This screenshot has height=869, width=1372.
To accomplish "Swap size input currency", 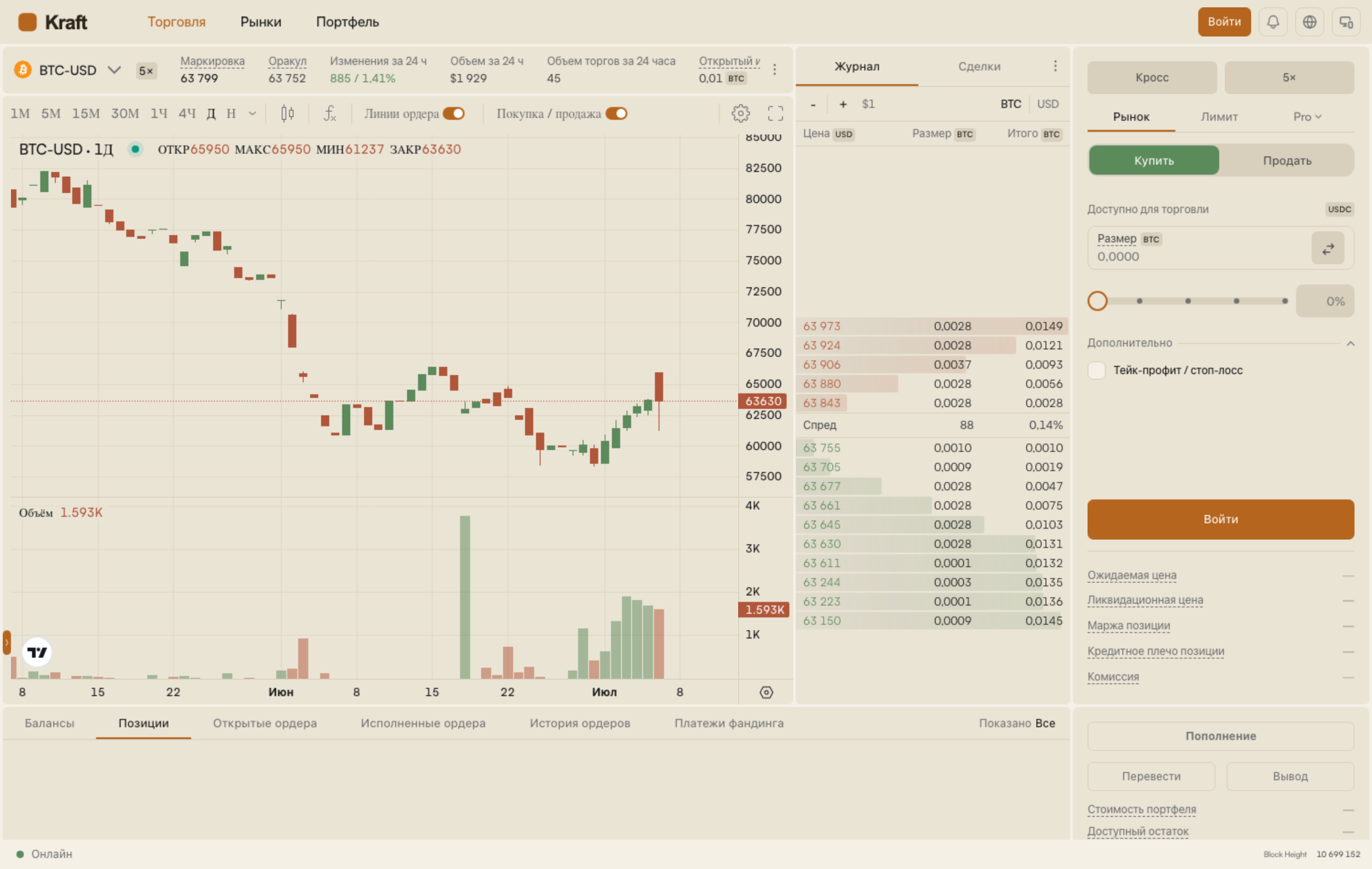I will pyautogui.click(x=1328, y=248).
